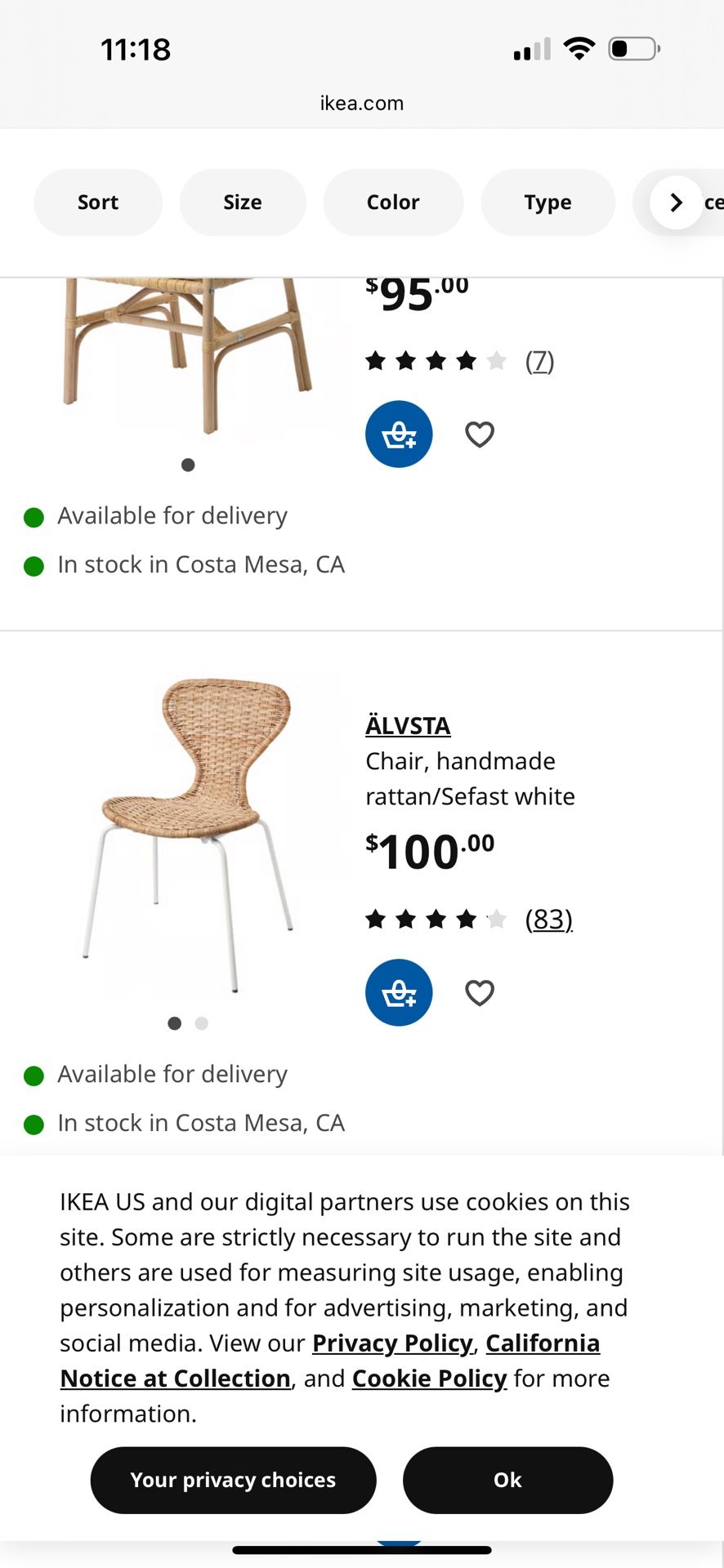Screen dimensions: 724x1568
Task: Open the Size filter
Action: 243,202
